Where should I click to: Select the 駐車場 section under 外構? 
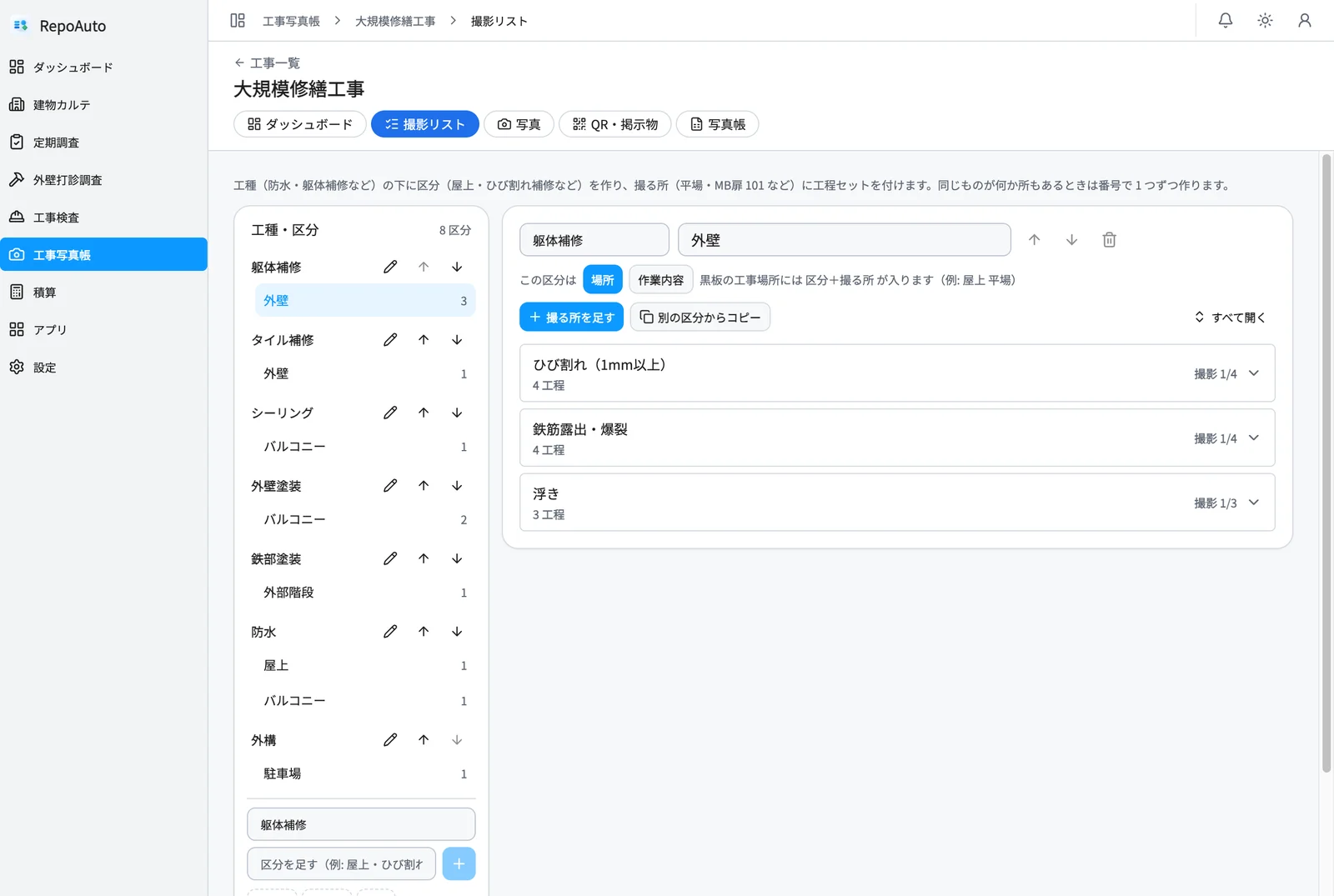click(365, 773)
